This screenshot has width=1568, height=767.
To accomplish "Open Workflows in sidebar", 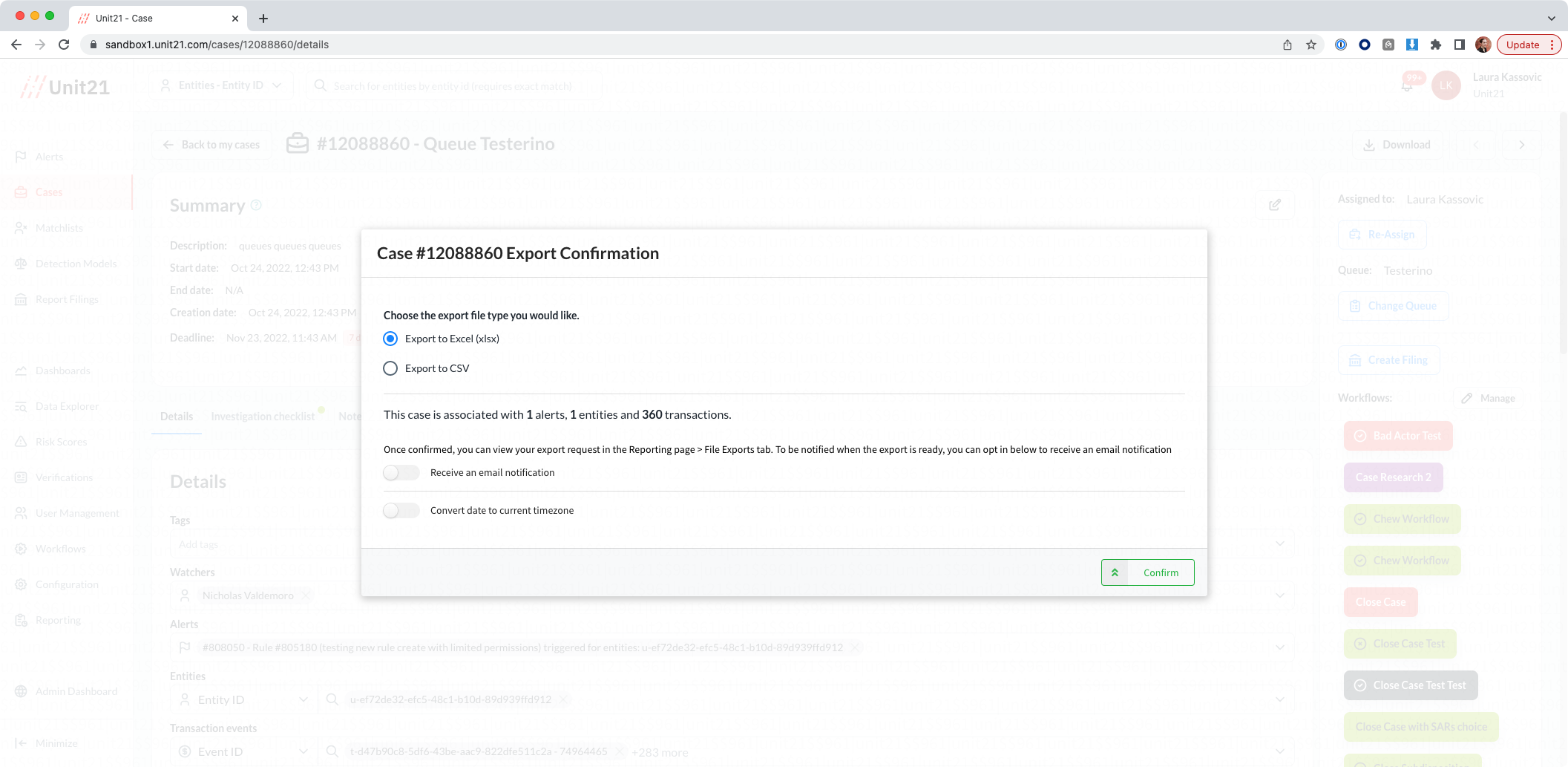I will coord(60,549).
